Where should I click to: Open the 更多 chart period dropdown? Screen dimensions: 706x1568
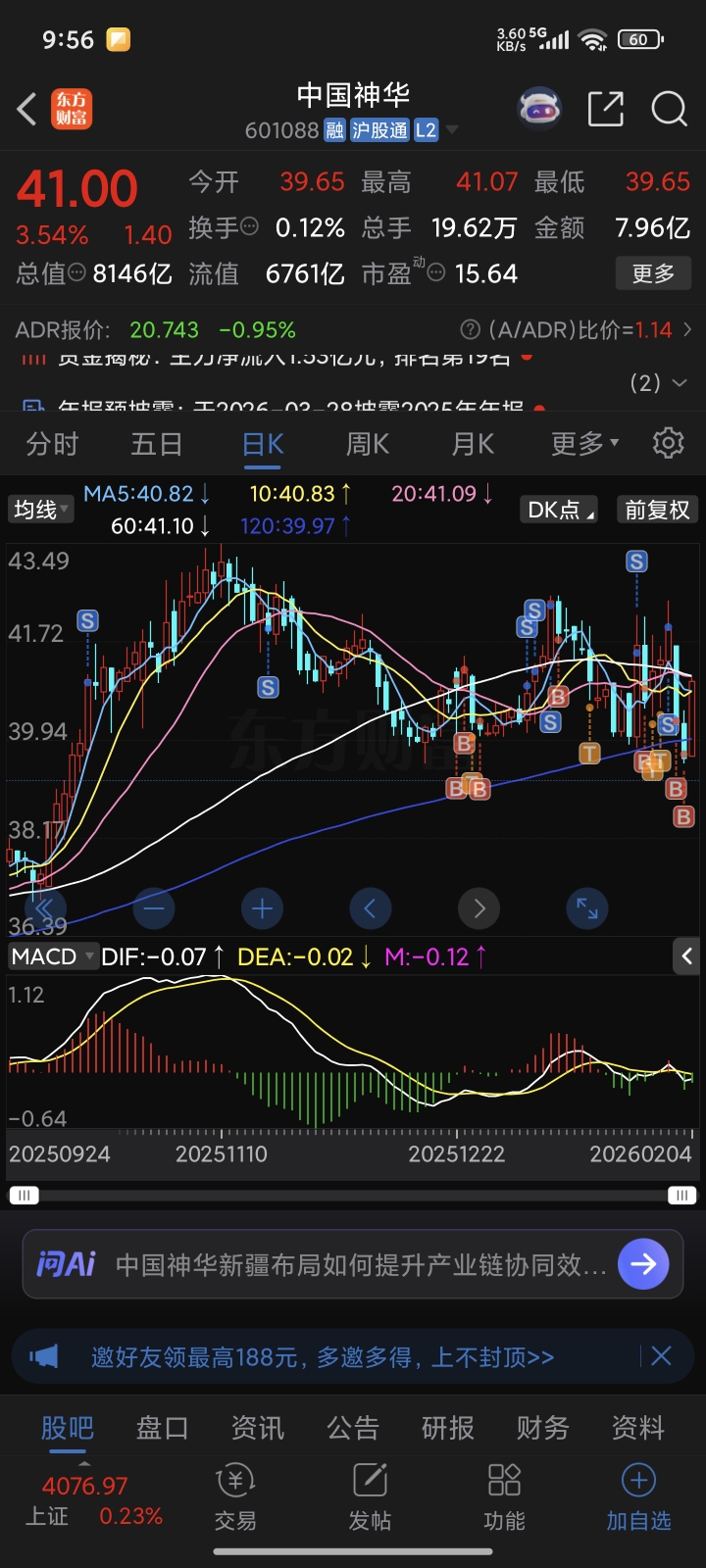click(x=584, y=444)
